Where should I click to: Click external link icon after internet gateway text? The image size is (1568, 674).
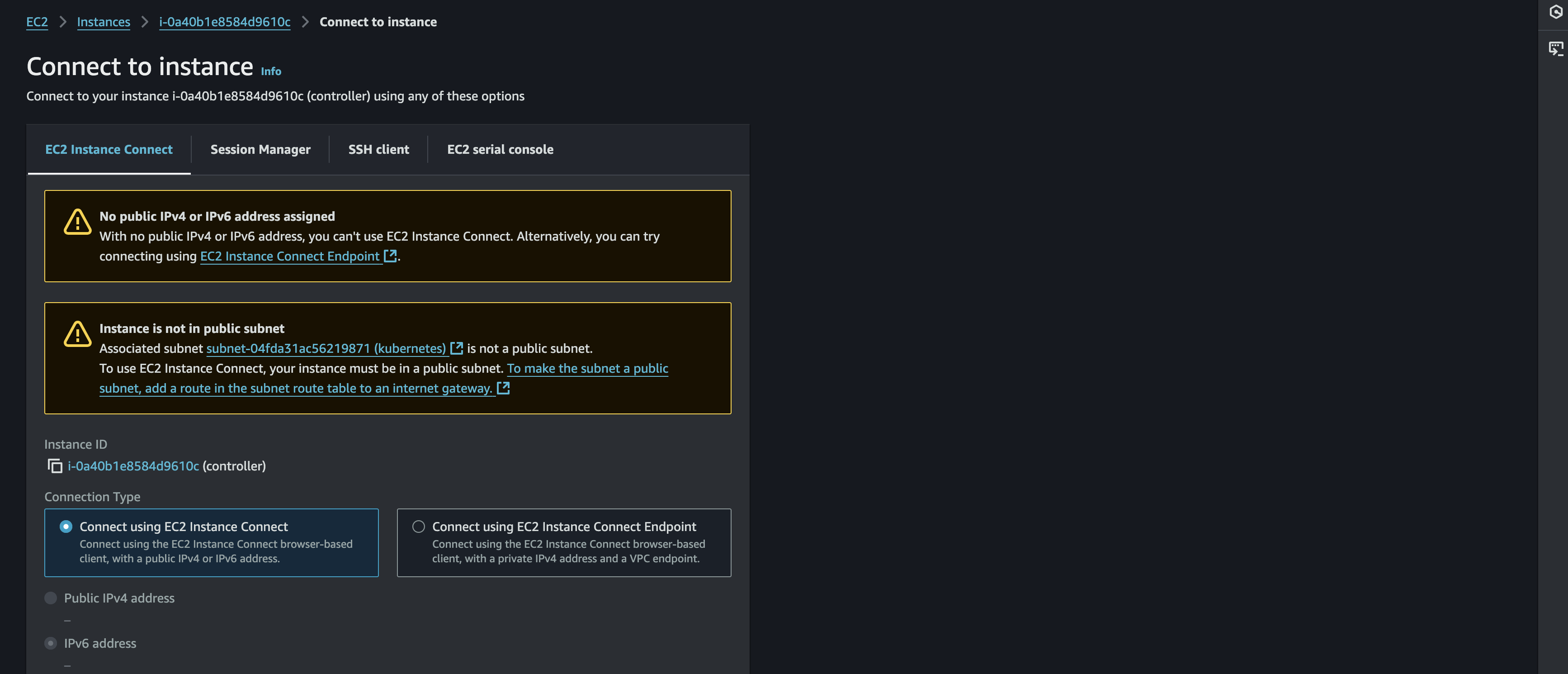[x=503, y=388]
